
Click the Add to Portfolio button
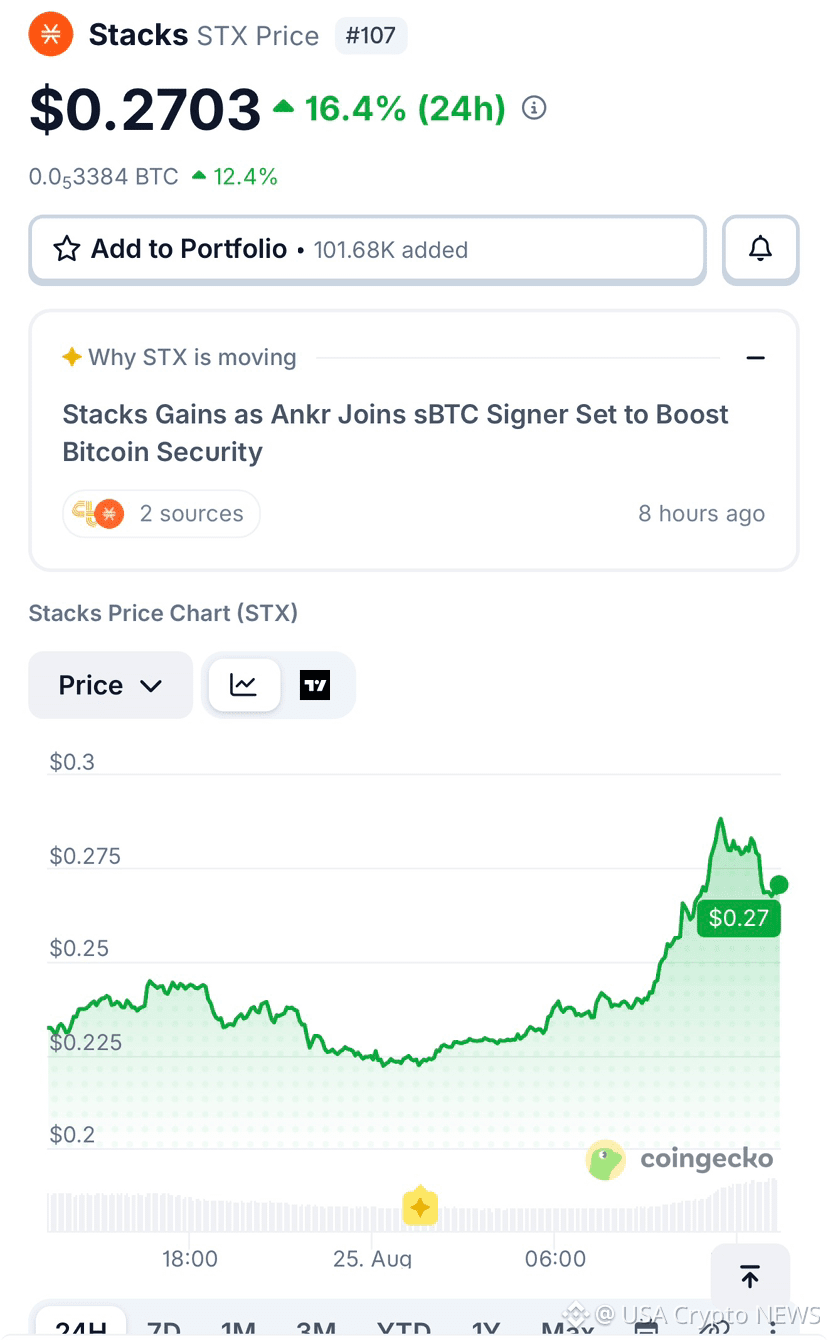tap(368, 249)
